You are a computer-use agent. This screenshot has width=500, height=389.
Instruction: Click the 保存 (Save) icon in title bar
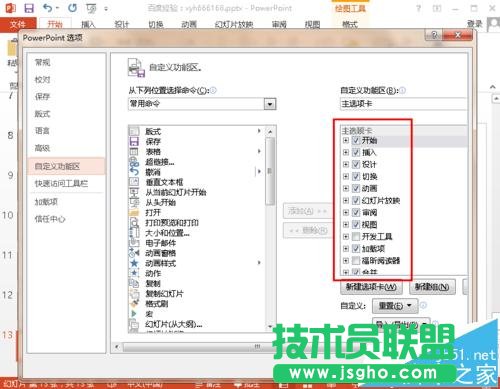29,8
